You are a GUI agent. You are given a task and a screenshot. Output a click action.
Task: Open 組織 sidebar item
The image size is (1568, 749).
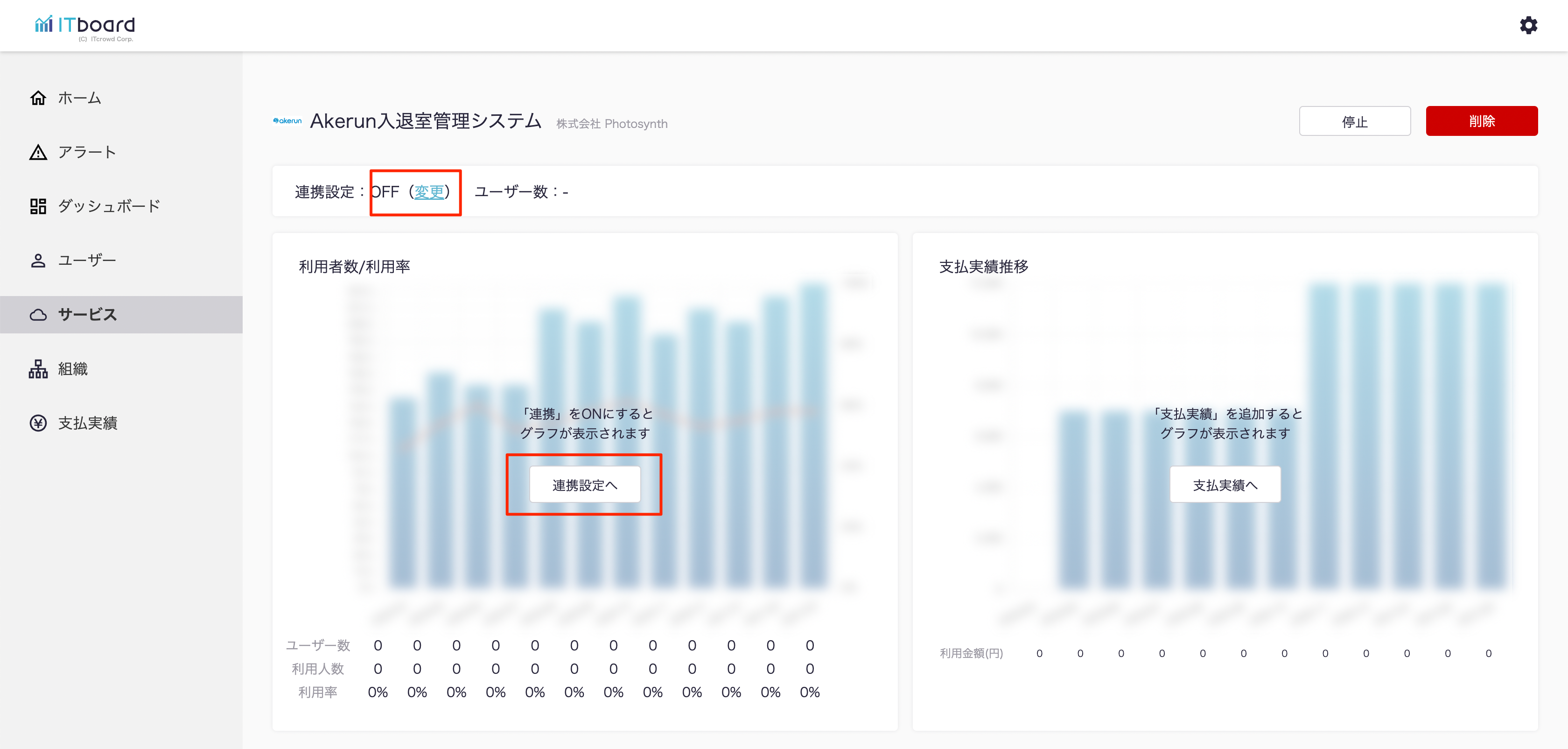(73, 369)
